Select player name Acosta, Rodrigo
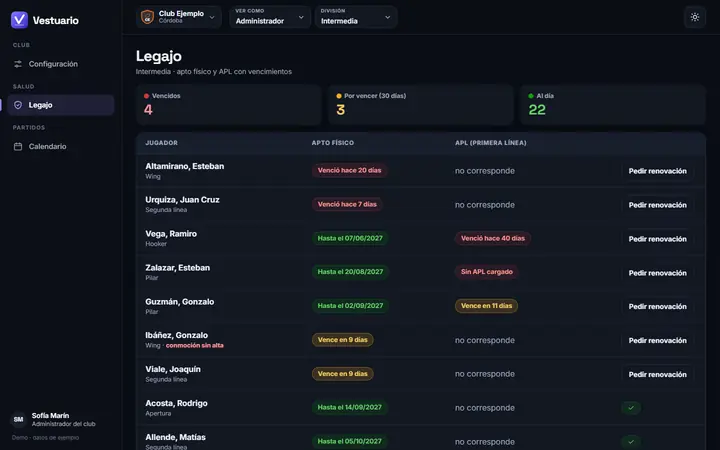The height and width of the screenshot is (450, 720). coord(176,403)
